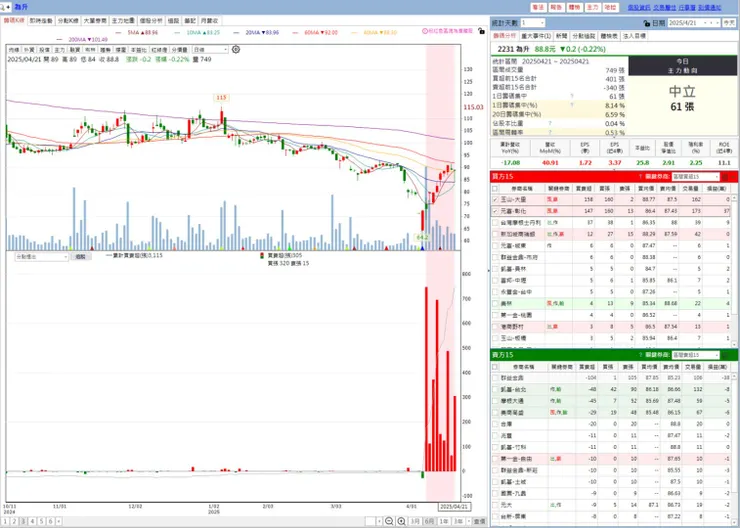This screenshot has height=528, width=740.
Task: Open the chart settings gear icon
Action: coord(236,50)
